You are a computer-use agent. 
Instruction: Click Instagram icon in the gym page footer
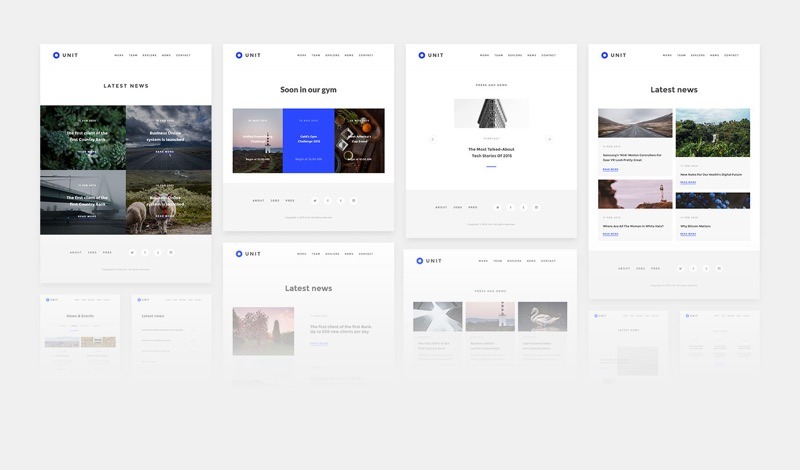pyautogui.click(x=353, y=200)
